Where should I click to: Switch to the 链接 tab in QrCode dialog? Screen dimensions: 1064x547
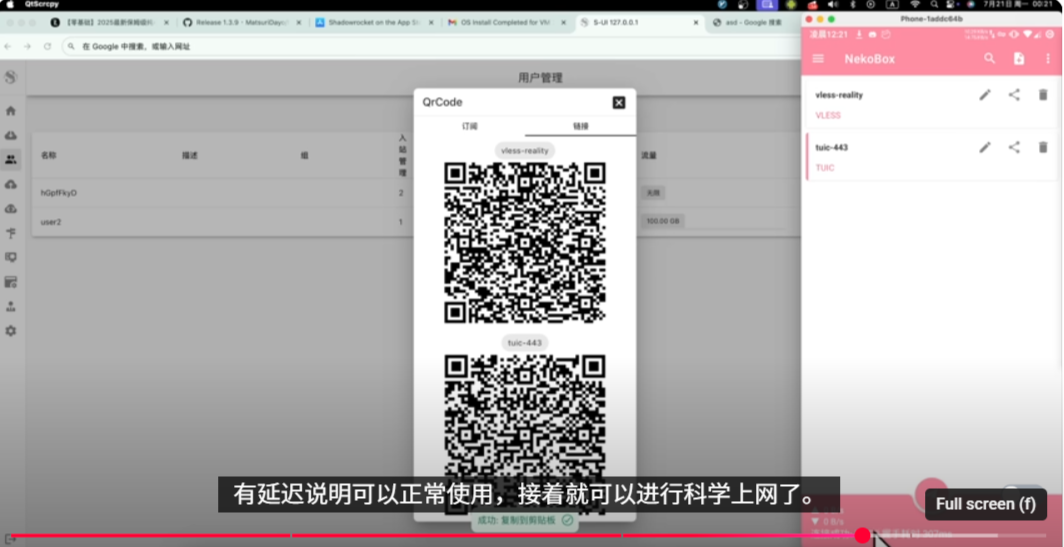click(x=581, y=126)
